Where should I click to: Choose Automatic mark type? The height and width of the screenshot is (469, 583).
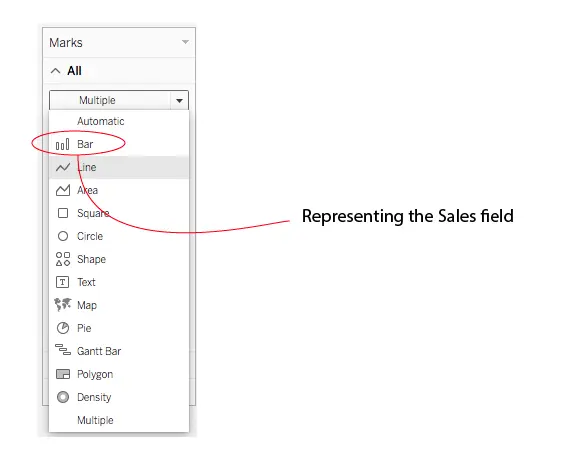pyautogui.click(x=100, y=121)
